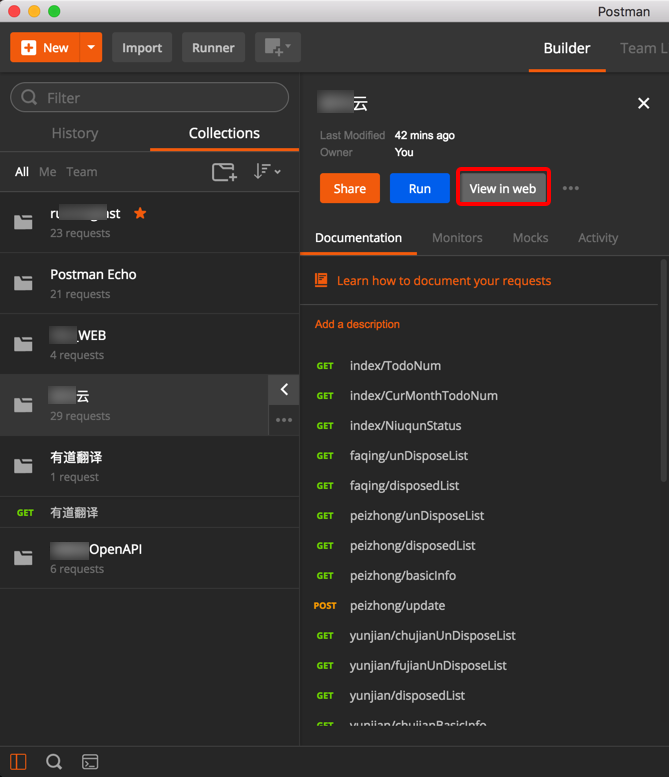Open the sort collections dropdown
Viewport: 669px width, 778px height.
[267, 172]
